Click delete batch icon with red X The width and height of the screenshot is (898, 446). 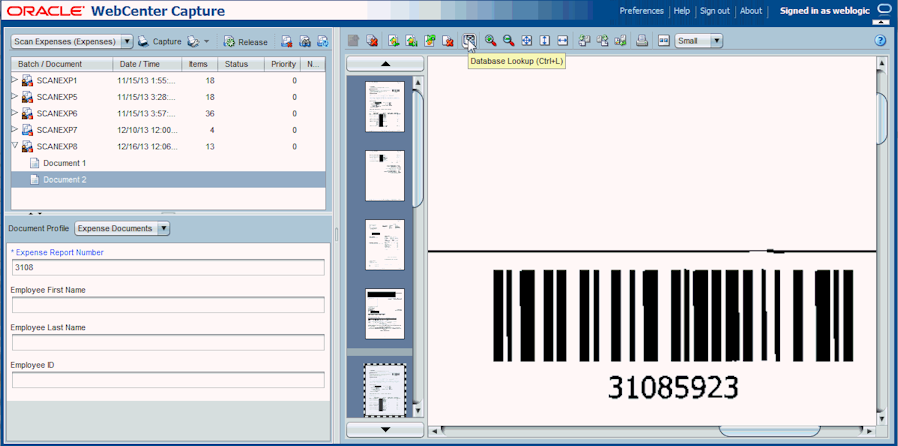[287, 42]
